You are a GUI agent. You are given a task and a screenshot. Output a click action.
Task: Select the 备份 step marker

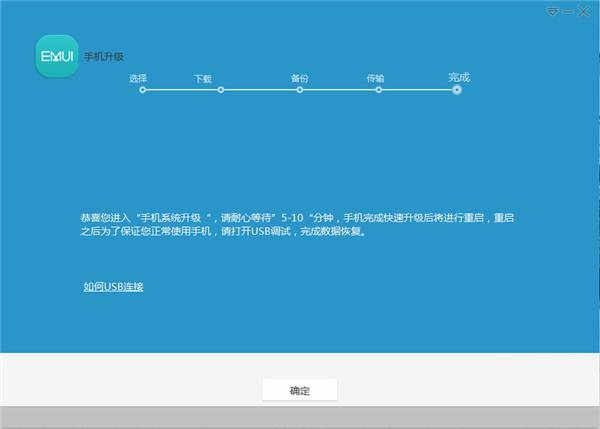(300, 90)
